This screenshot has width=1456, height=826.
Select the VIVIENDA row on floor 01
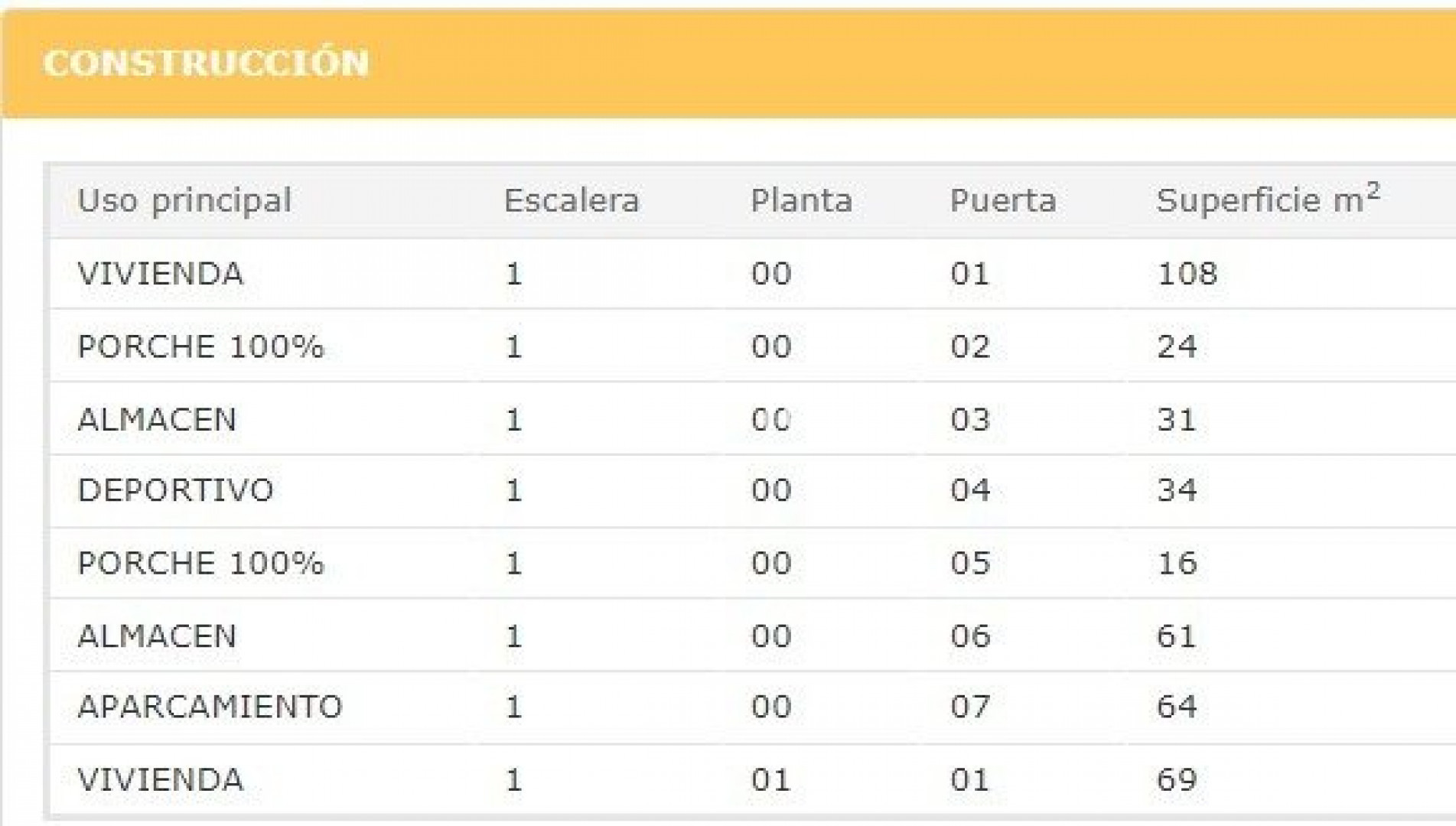tap(161, 780)
